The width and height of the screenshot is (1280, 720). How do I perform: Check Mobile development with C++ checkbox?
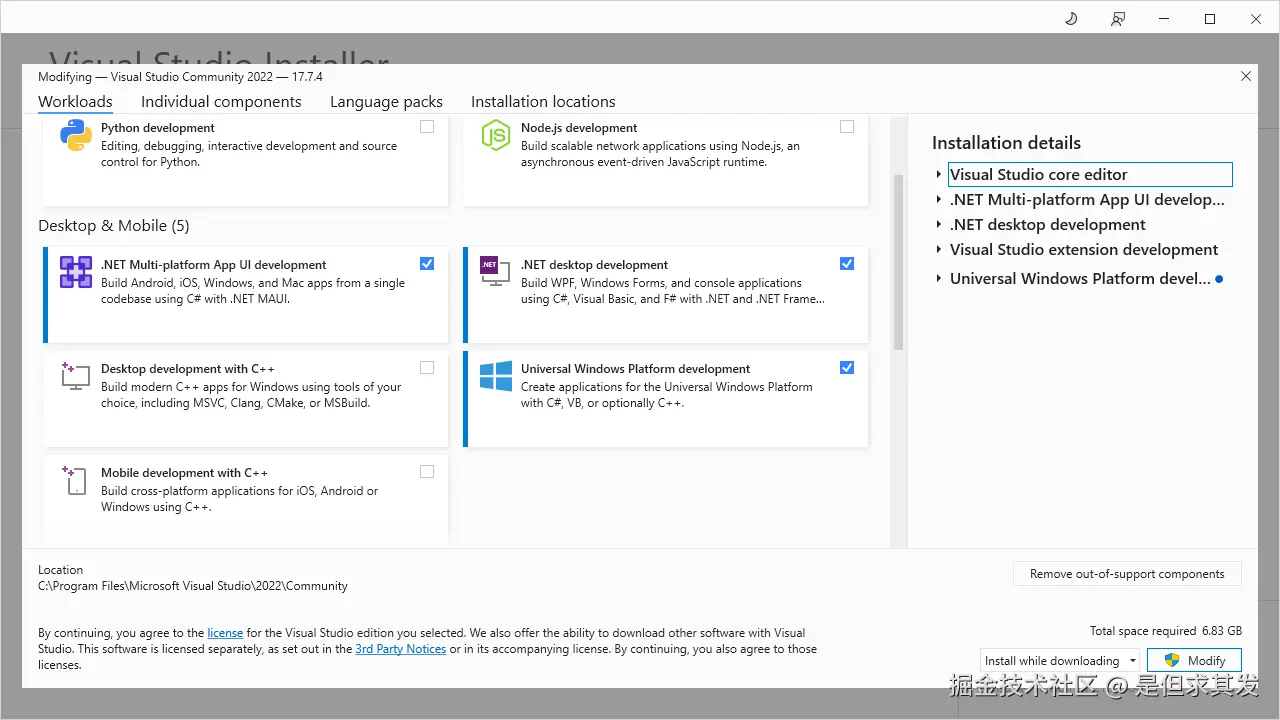(427, 472)
